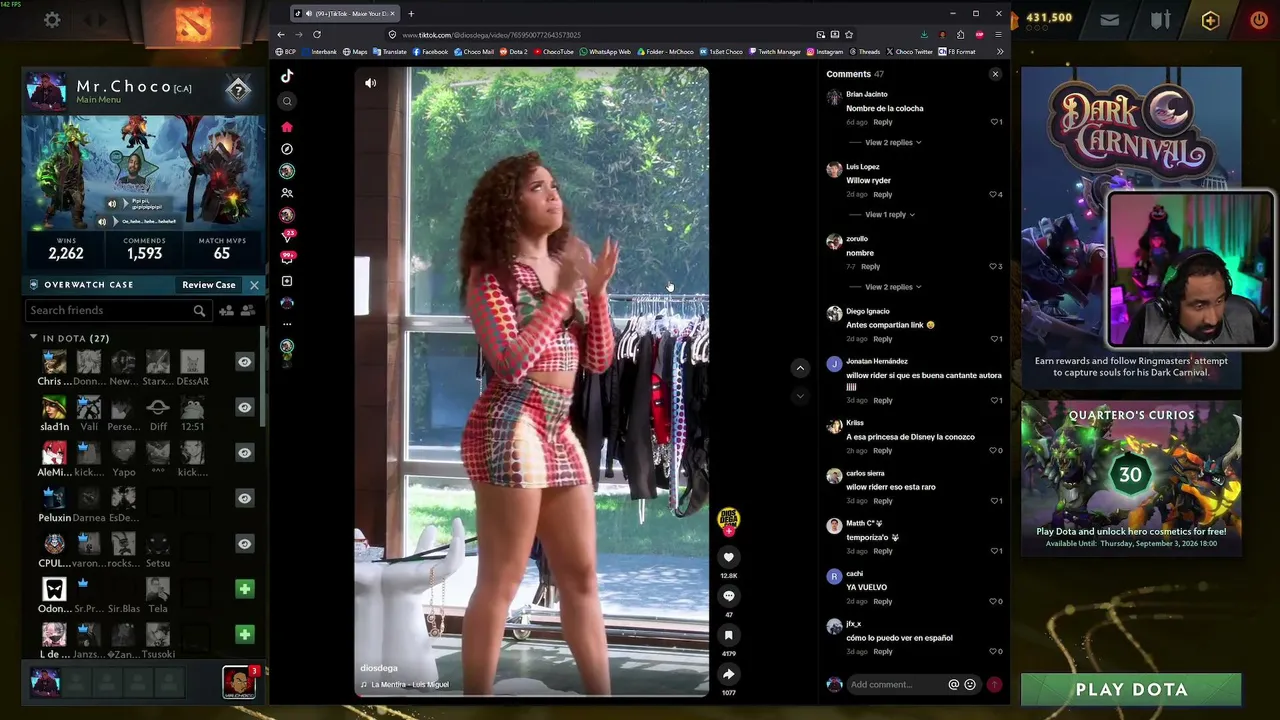Focus the Search friends field
The image size is (1280, 720).
pyautogui.click(x=117, y=311)
